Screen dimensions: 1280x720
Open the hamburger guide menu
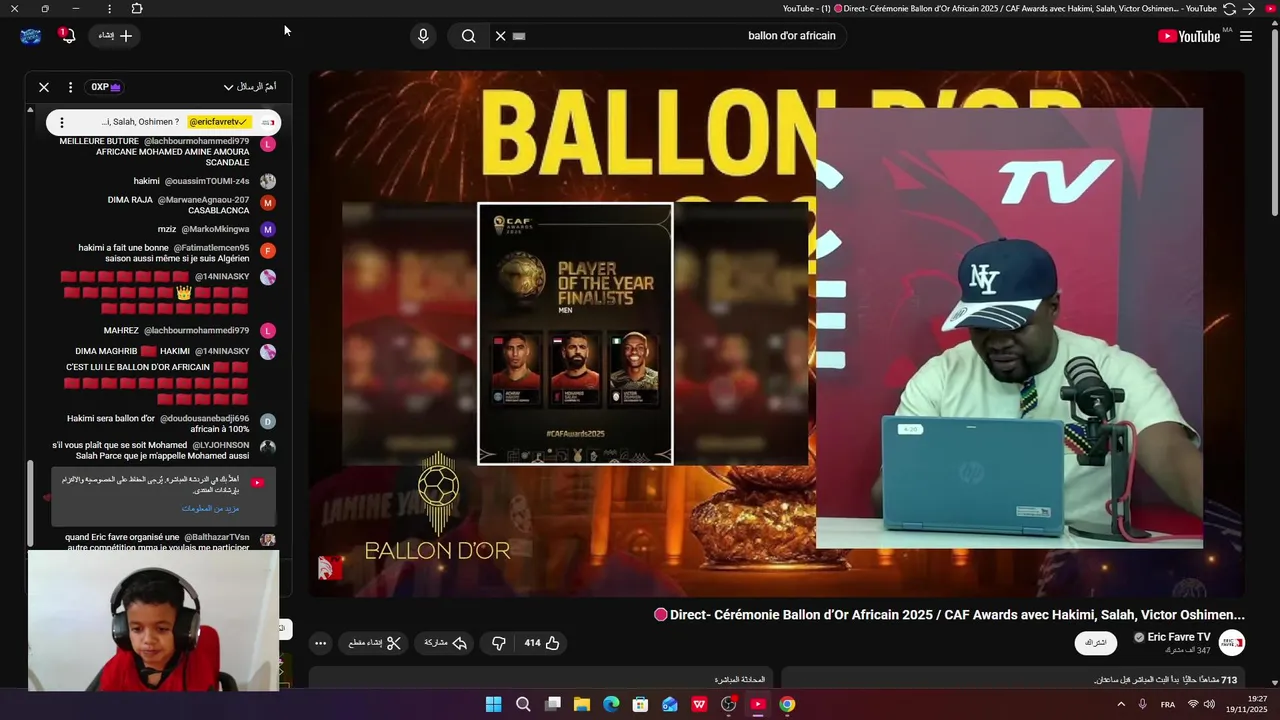tap(1246, 36)
